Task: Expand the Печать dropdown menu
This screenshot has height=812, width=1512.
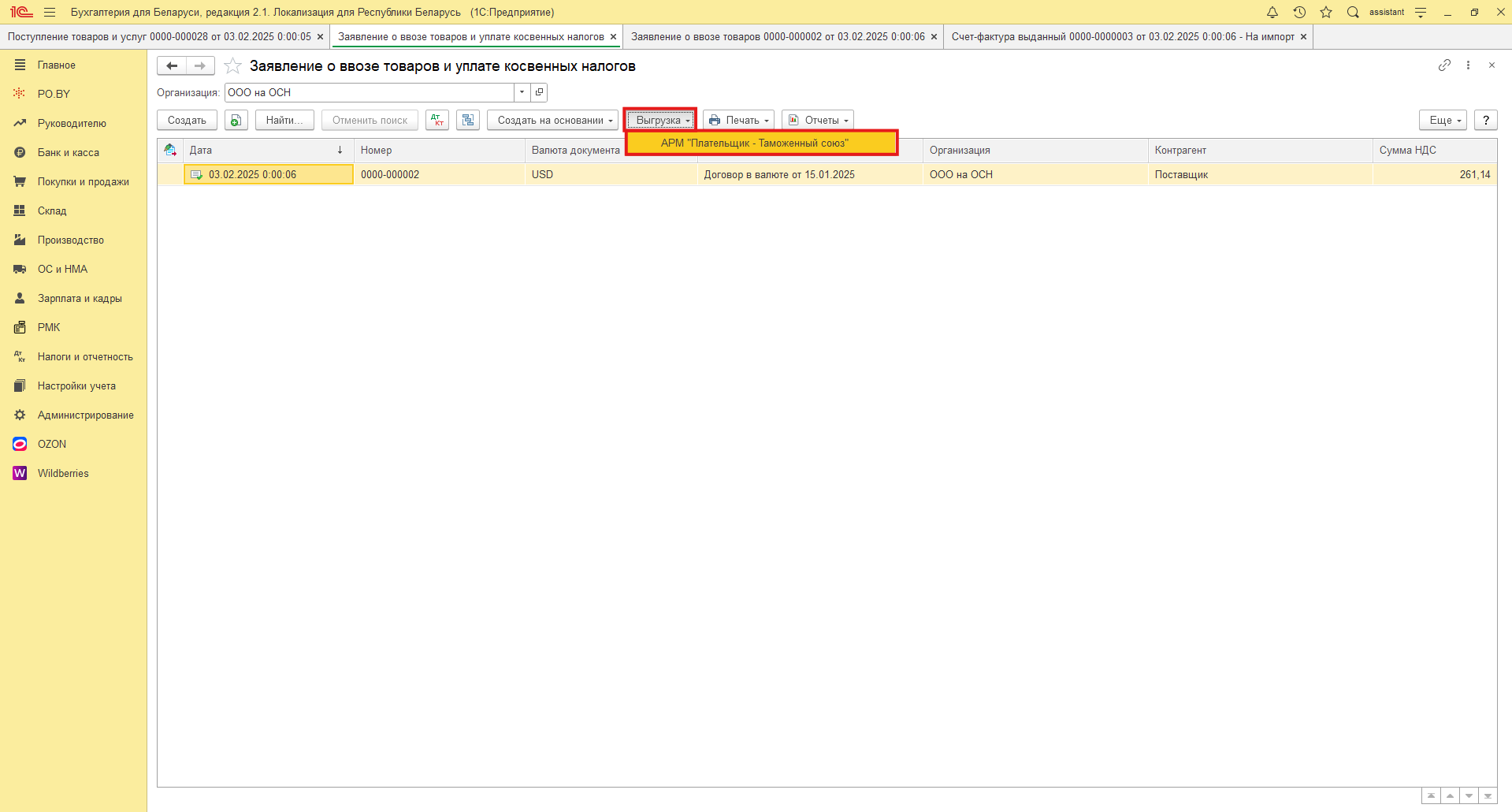Action: click(738, 120)
